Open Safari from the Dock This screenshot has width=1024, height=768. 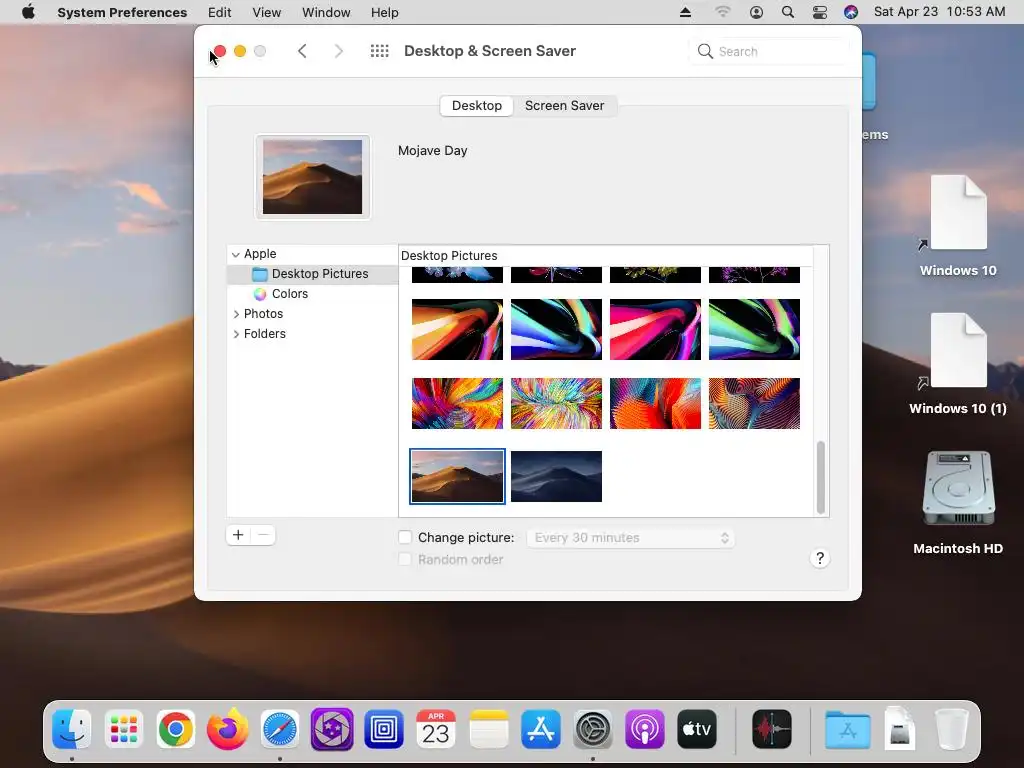coord(280,729)
